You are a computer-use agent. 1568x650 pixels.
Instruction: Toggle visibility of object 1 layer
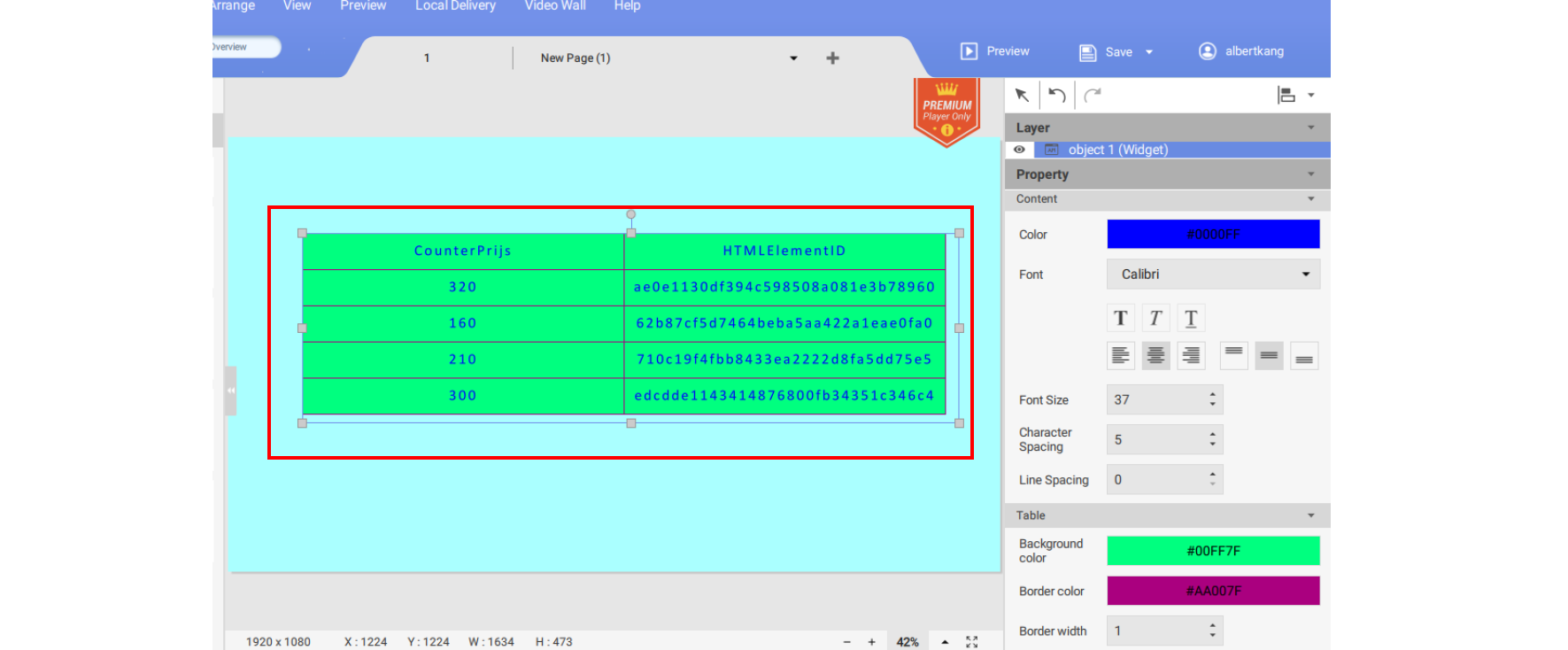pos(1019,150)
